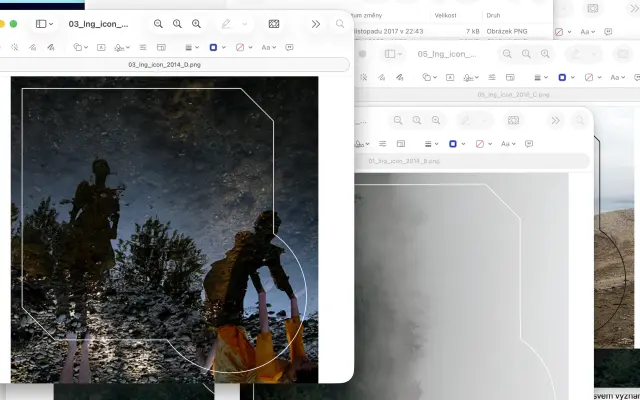Pick the Draw tool in the front window
640x400 pixels.
point(52,47)
